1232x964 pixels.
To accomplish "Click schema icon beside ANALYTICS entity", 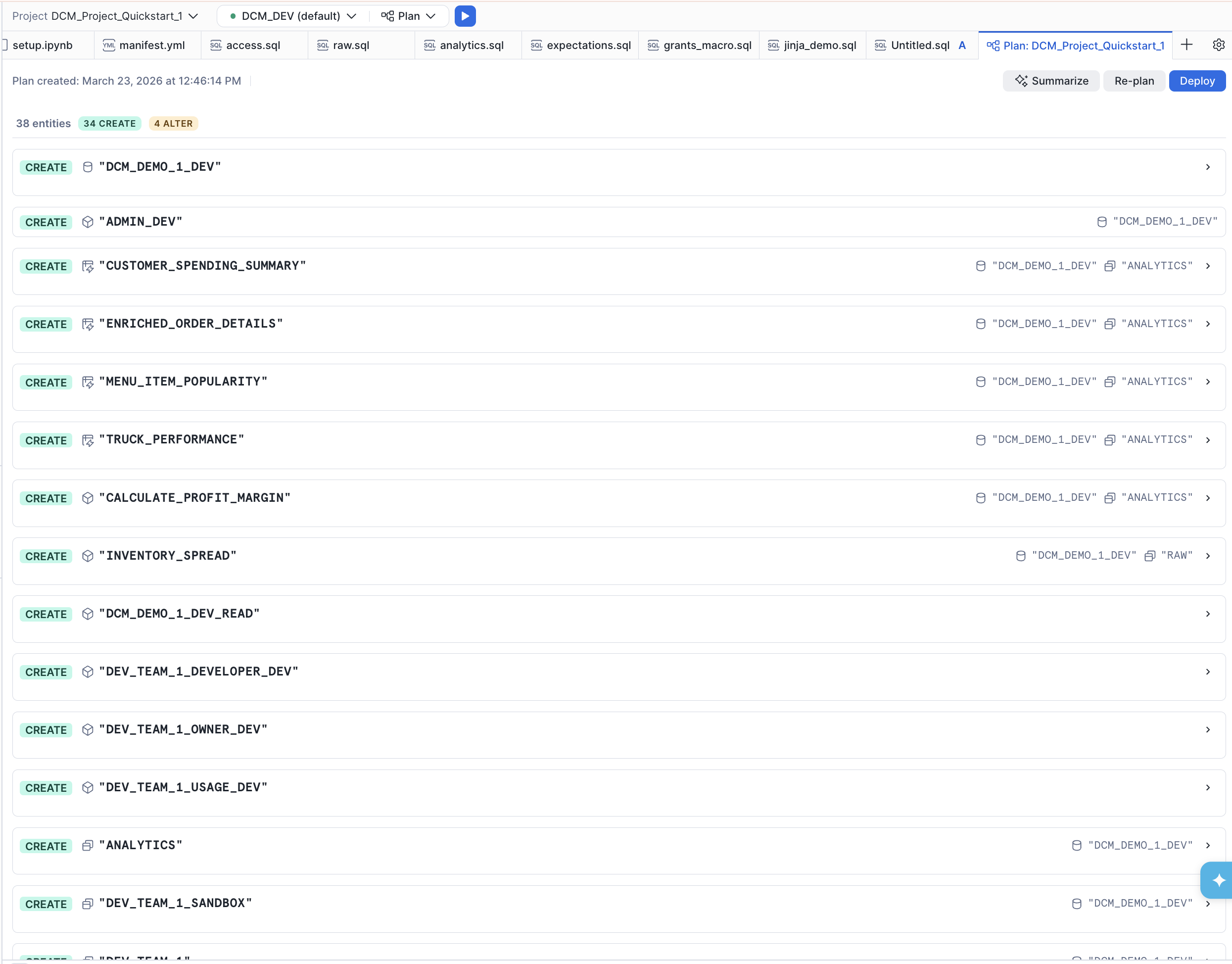I will [x=88, y=845].
